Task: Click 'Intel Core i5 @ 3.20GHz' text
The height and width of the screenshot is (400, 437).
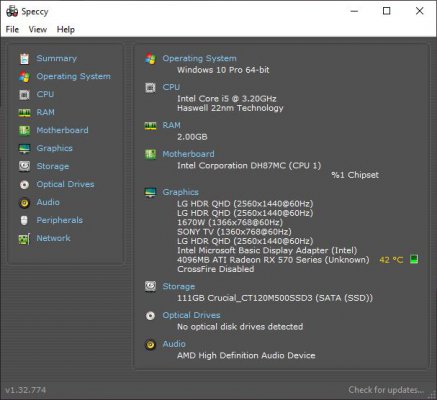Action: [227, 99]
